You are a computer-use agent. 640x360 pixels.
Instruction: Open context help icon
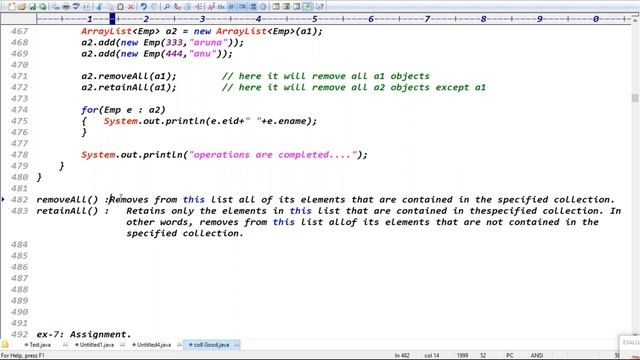pyautogui.click(x=320, y=7)
